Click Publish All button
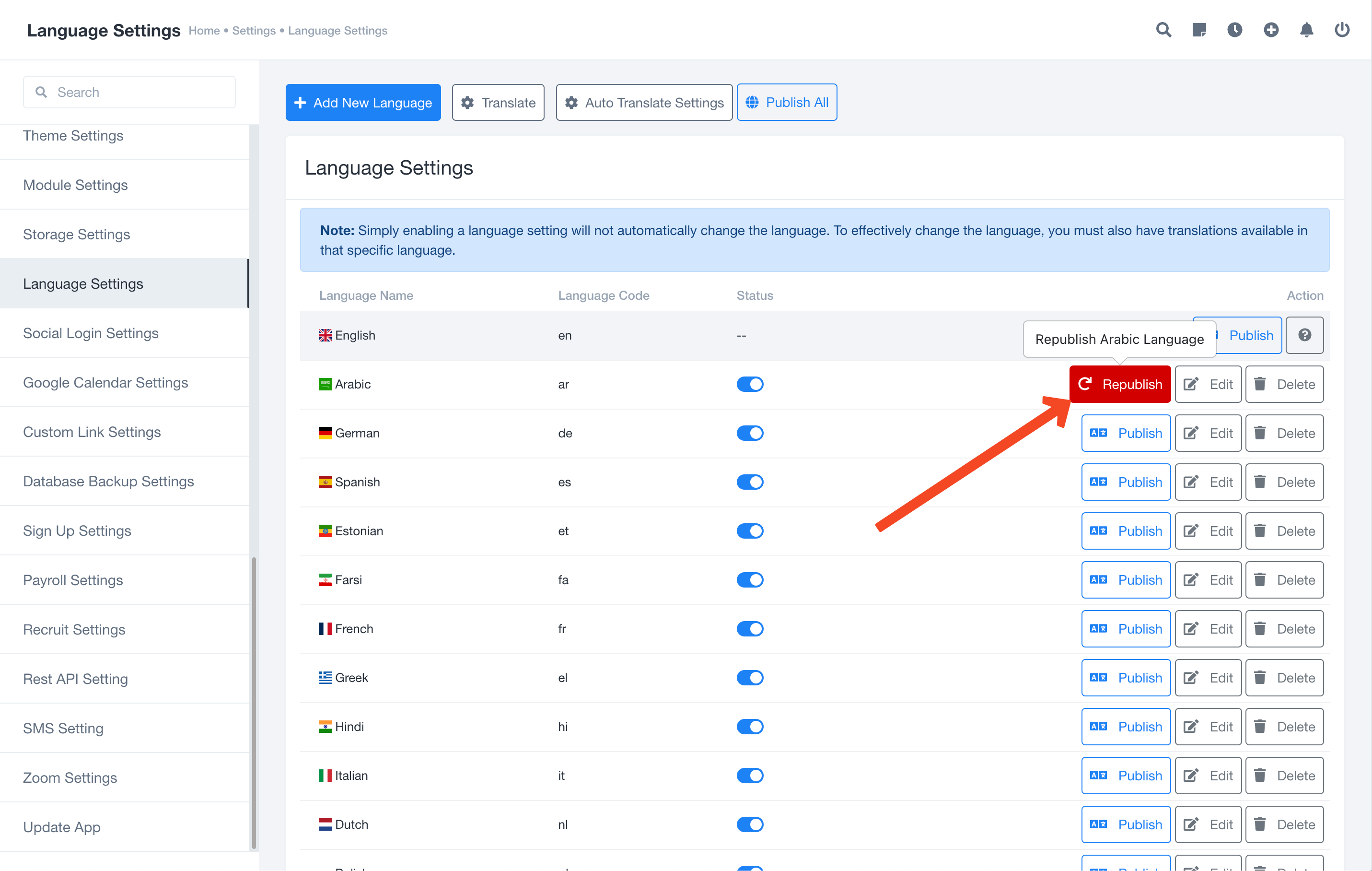1372x871 pixels. pyautogui.click(x=786, y=103)
